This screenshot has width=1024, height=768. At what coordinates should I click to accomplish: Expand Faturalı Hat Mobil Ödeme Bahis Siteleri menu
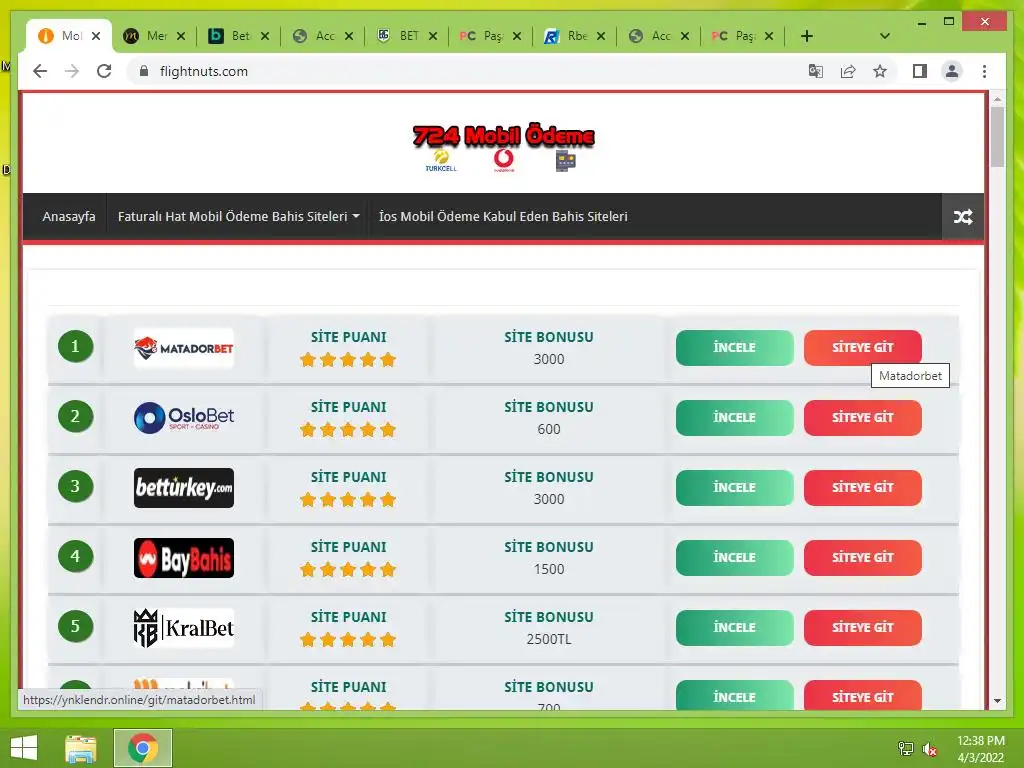tap(238, 216)
